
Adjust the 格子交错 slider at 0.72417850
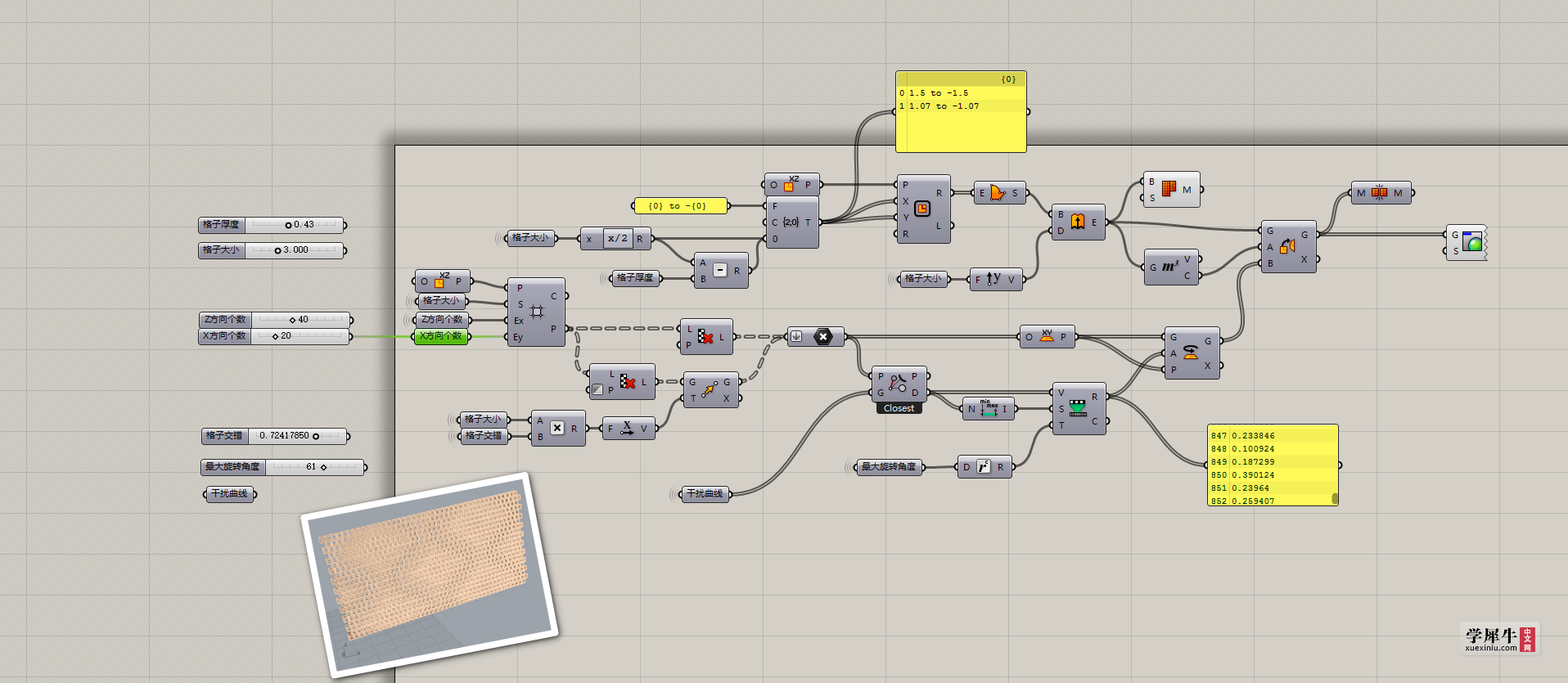coord(275,436)
